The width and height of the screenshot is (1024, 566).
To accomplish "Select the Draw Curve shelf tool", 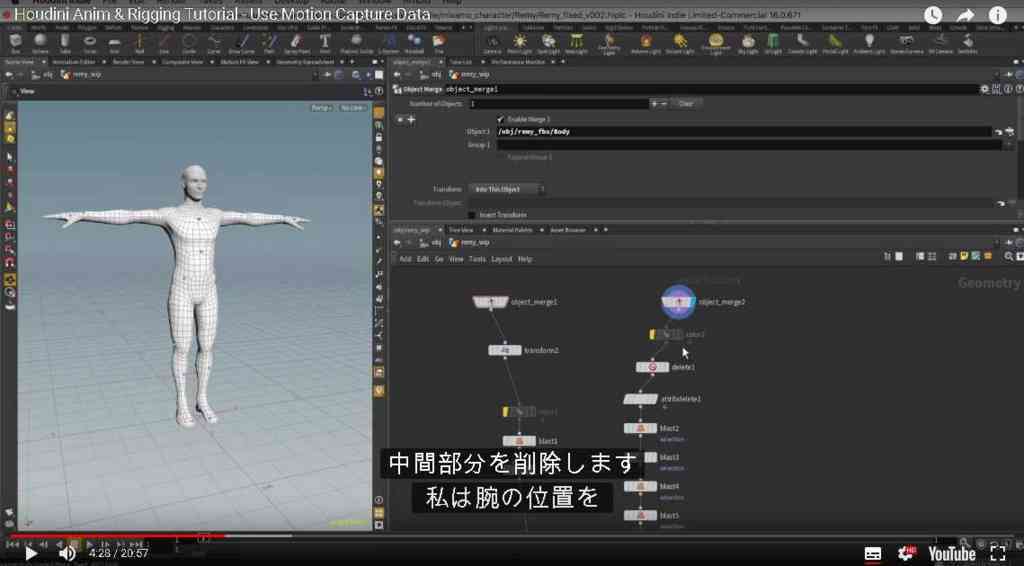I will pos(241,43).
